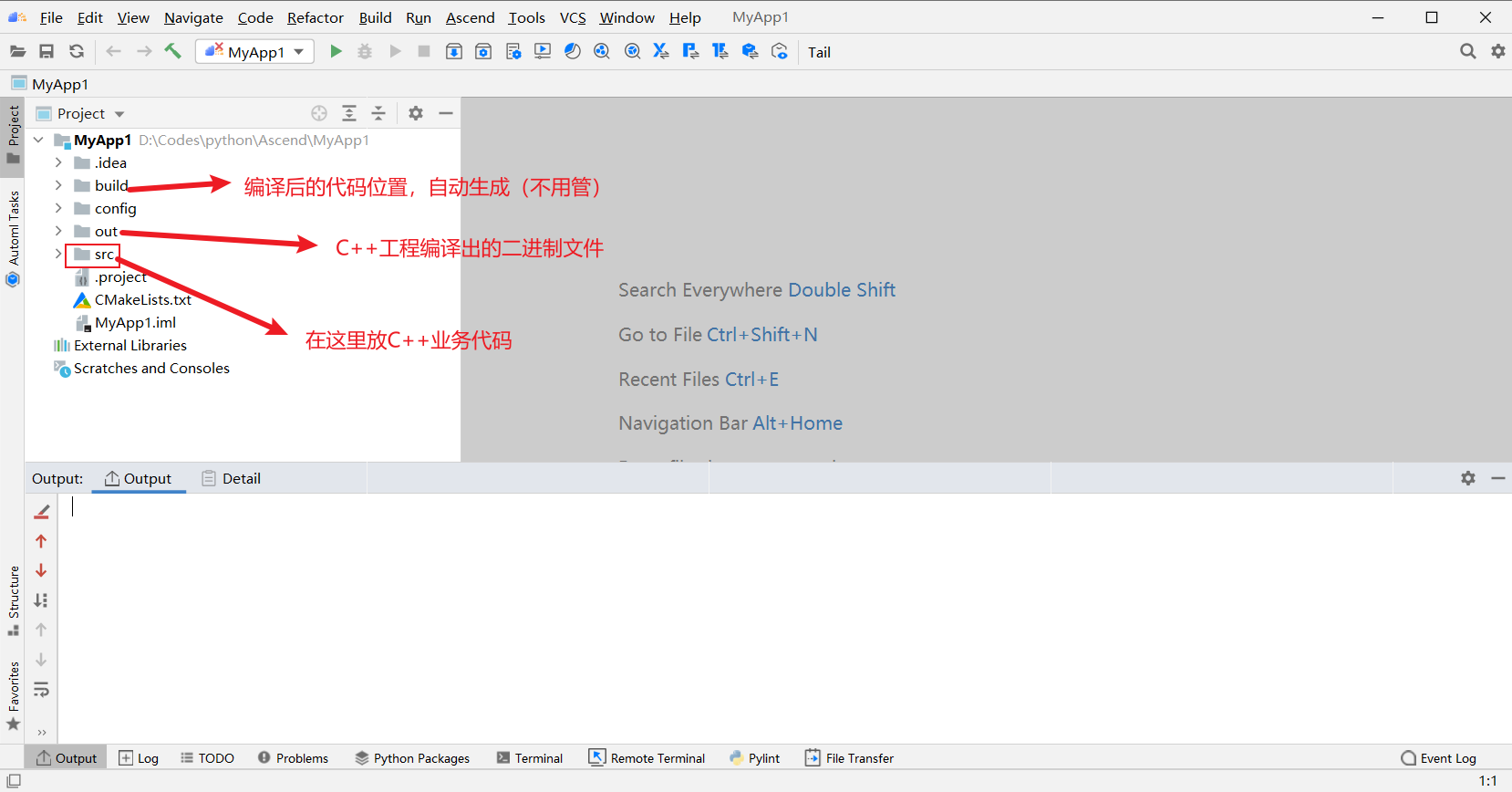This screenshot has height=792, width=1512.
Task: Open IDE settings gear at top right
Action: tap(1498, 52)
